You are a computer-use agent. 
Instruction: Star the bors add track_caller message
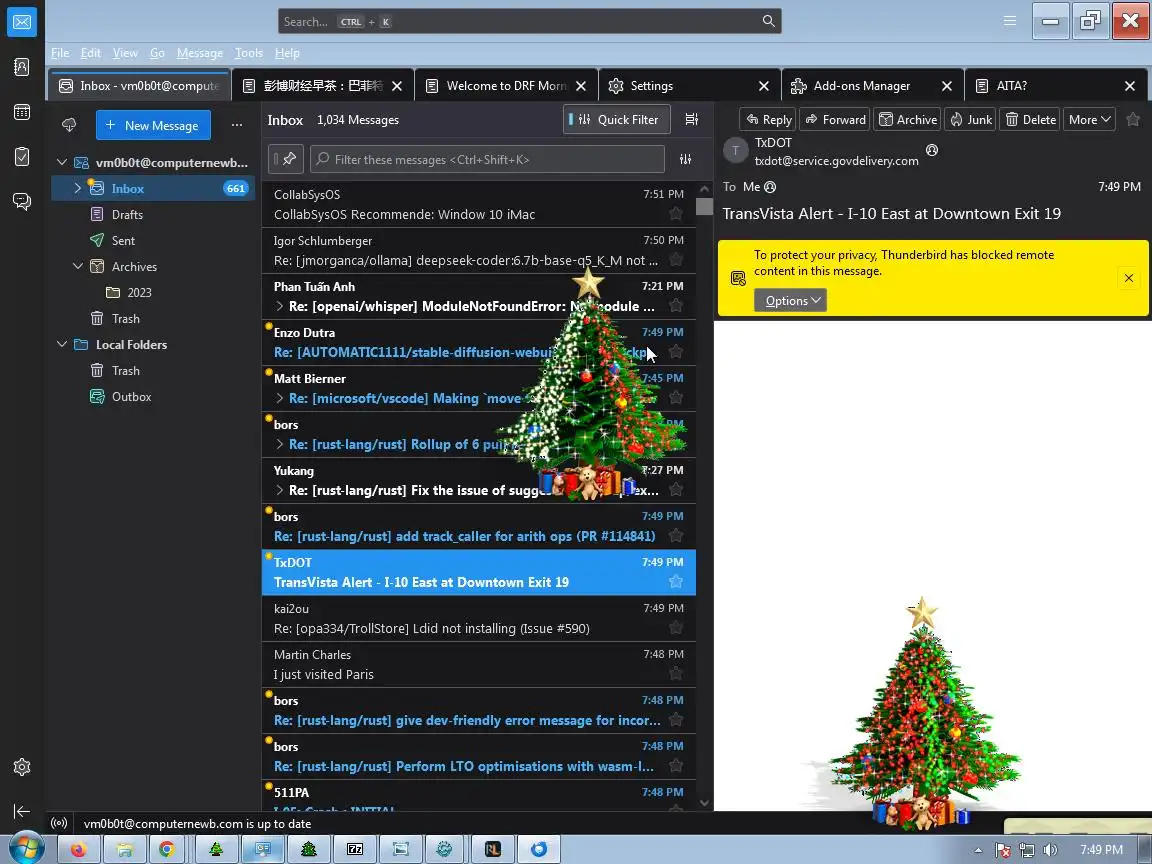point(676,536)
